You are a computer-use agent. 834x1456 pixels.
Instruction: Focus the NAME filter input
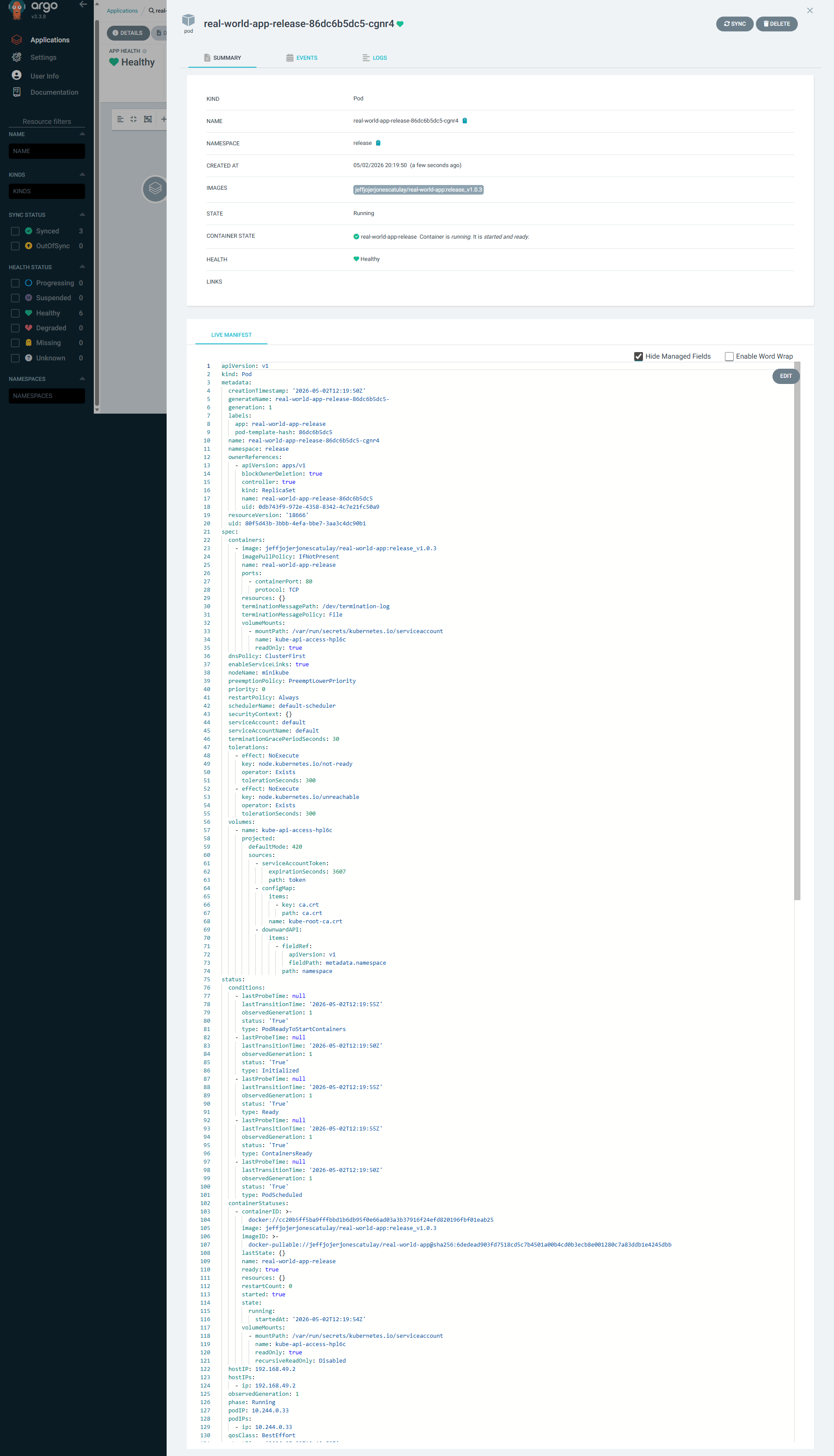point(47,151)
